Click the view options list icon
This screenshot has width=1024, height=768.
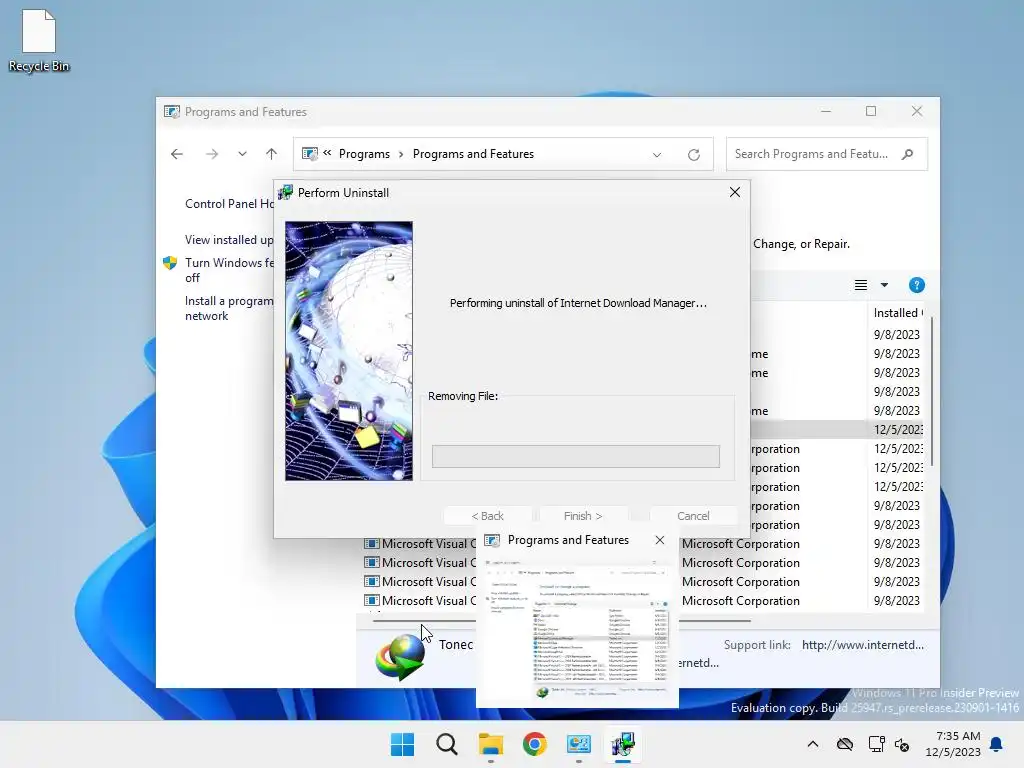(x=861, y=285)
